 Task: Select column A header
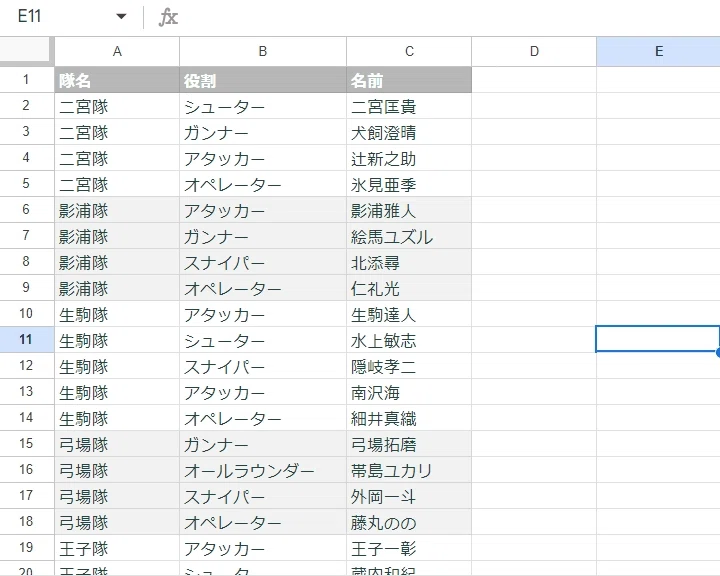point(117,51)
